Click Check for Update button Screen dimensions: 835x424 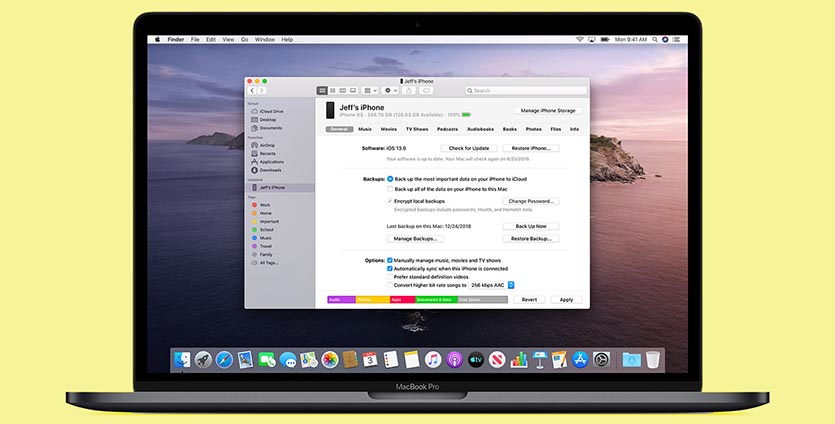pyautogui.click(x=469, y=148)
